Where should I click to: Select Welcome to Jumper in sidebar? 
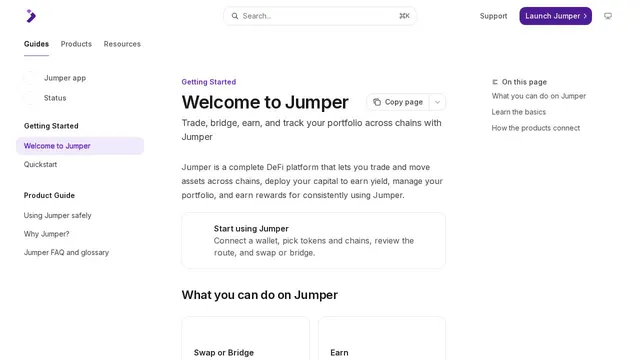click(80, 146)
